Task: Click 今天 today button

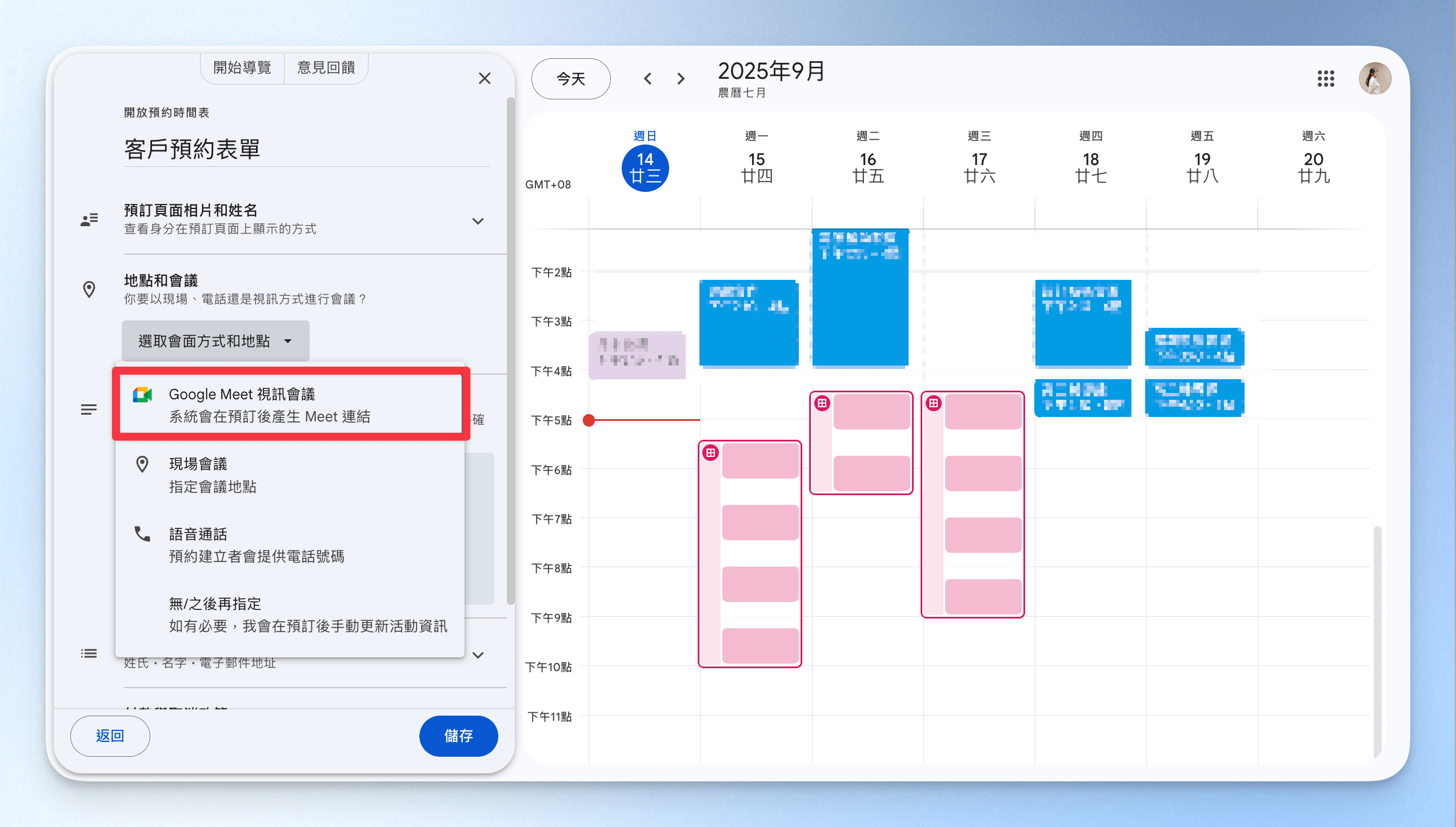Action: pyautogui.click(x=570, y=79)
